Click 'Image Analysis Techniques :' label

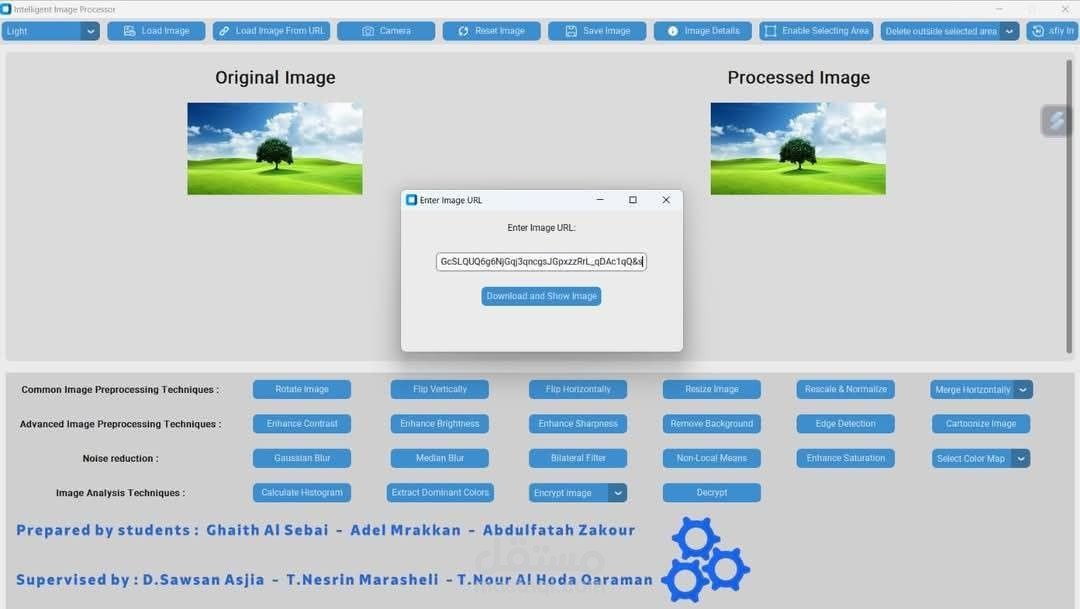click(121, 493)
